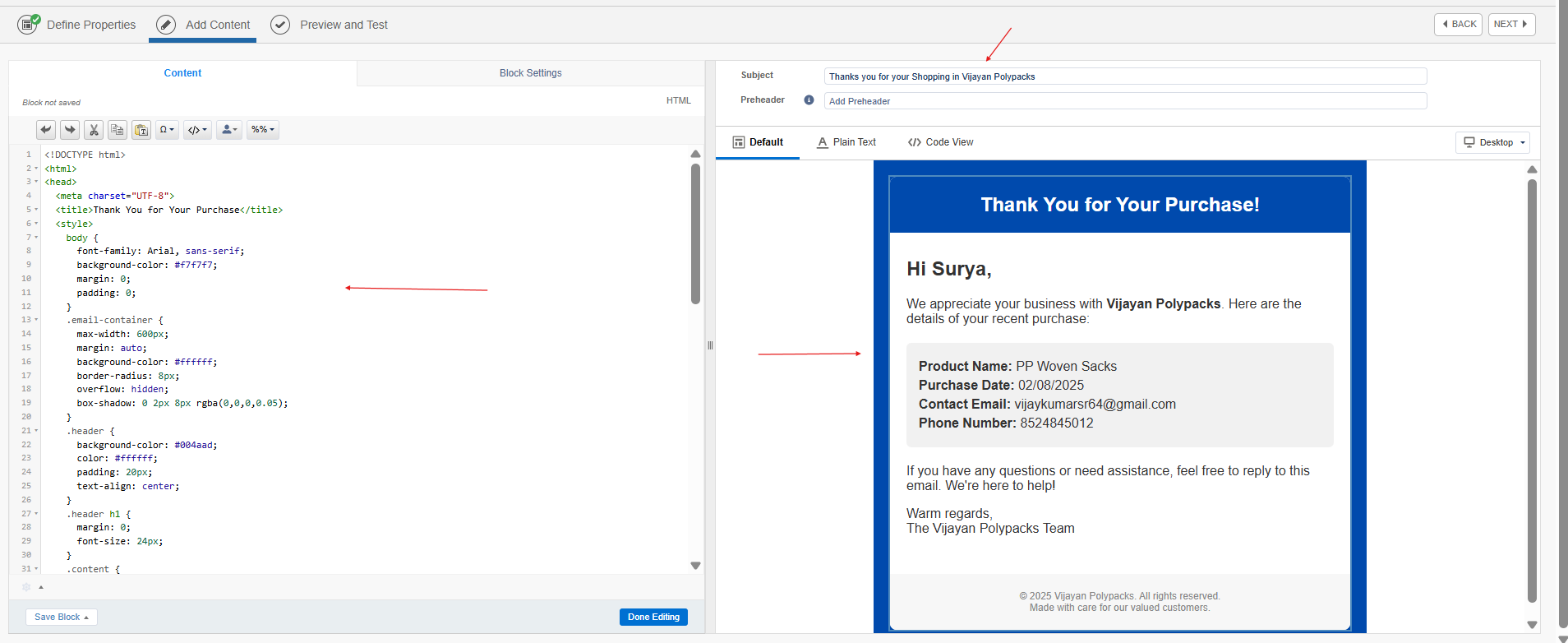Open the Code View tab
1568x643 pixels.
pos(940,142)
